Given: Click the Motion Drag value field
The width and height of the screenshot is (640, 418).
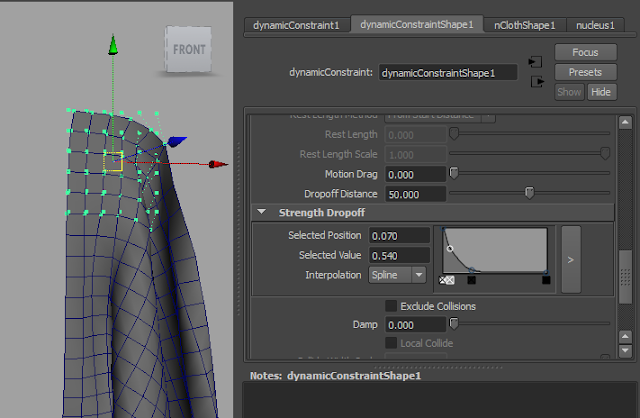Looking at the screenshot, I should pyautogui.click(x=415, y=174).
